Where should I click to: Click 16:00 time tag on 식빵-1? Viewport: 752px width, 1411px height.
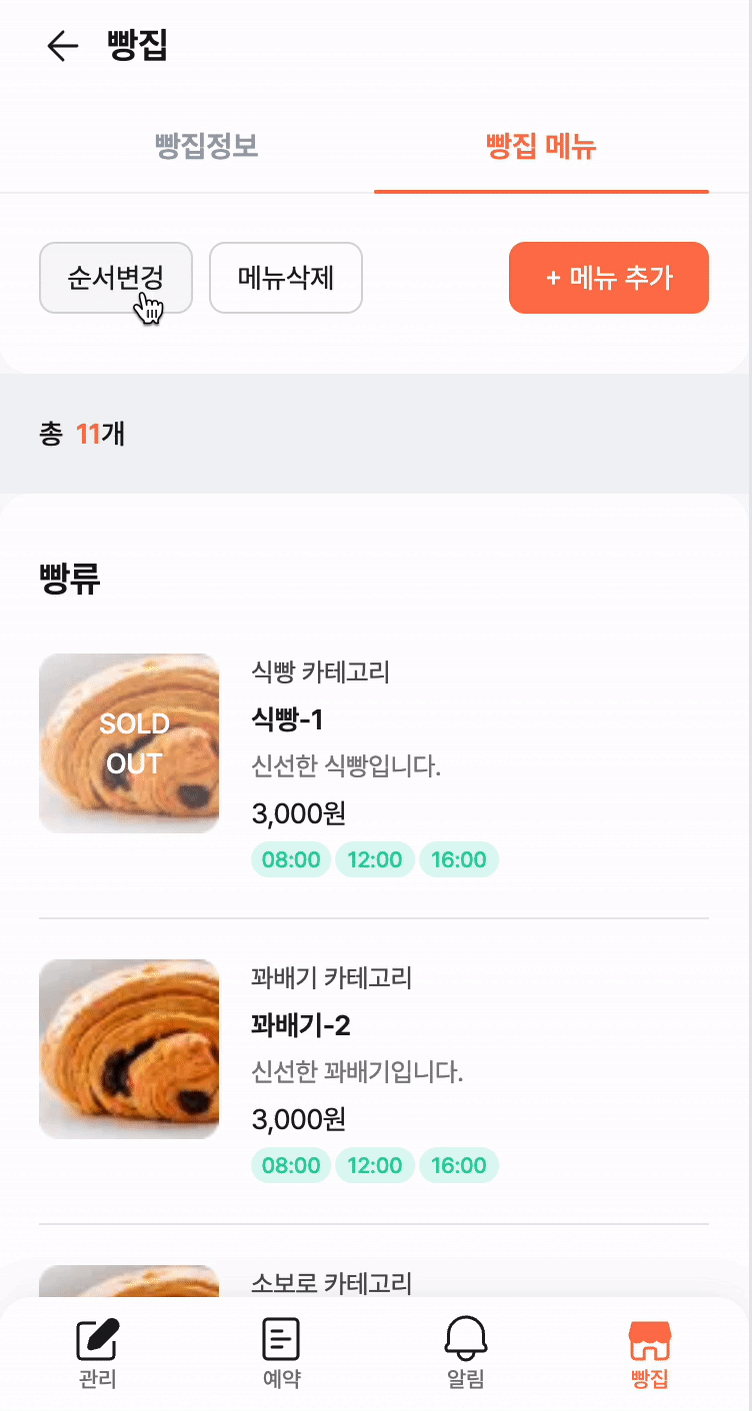[459, 860]
